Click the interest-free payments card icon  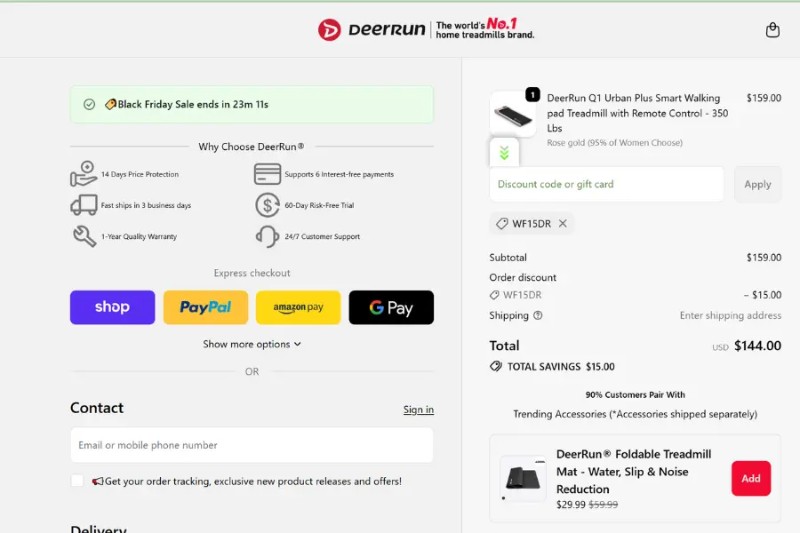(267, 174)
